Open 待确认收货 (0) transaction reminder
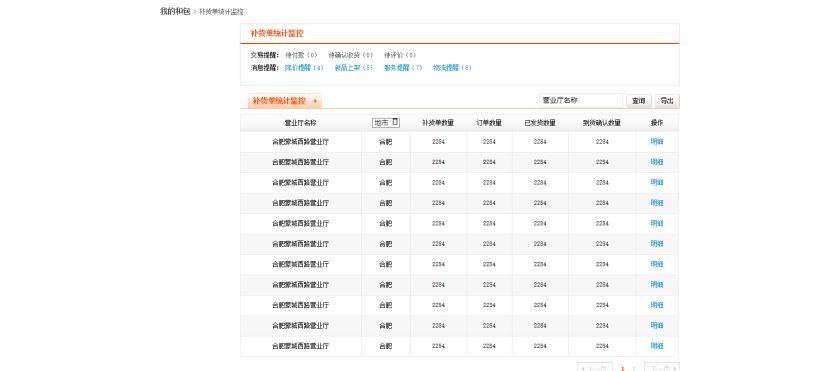This screenshot has width=840, height=371. point(350,55)
